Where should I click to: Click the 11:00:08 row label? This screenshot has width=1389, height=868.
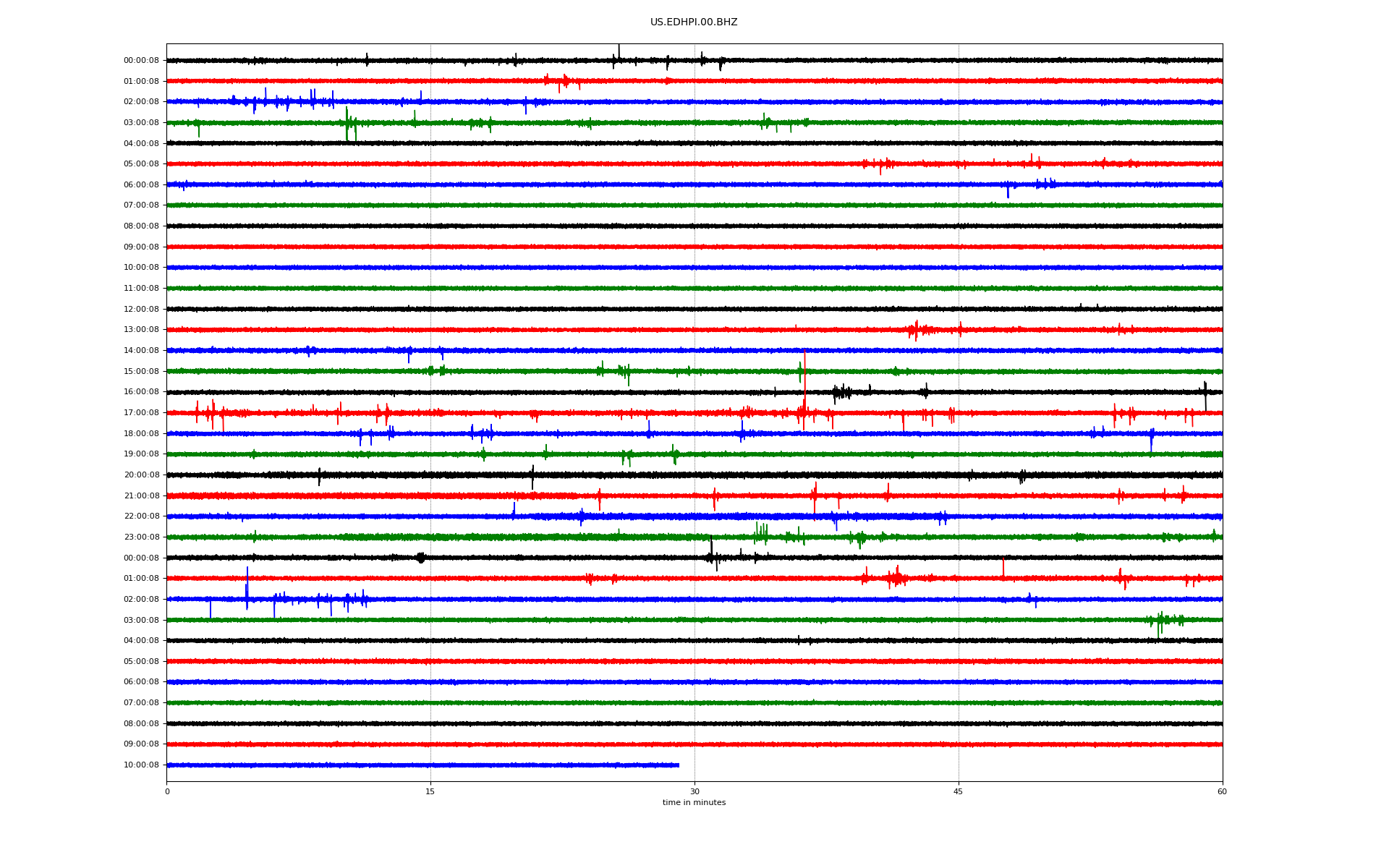pyautogui.click(x=141, y=289)
